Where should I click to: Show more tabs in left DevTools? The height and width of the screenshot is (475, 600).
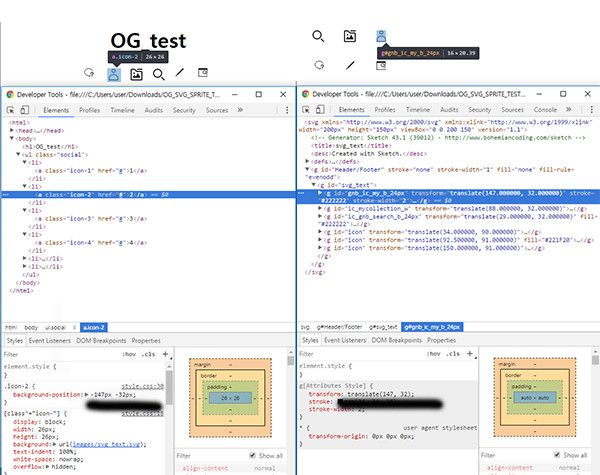pos(240,110)
